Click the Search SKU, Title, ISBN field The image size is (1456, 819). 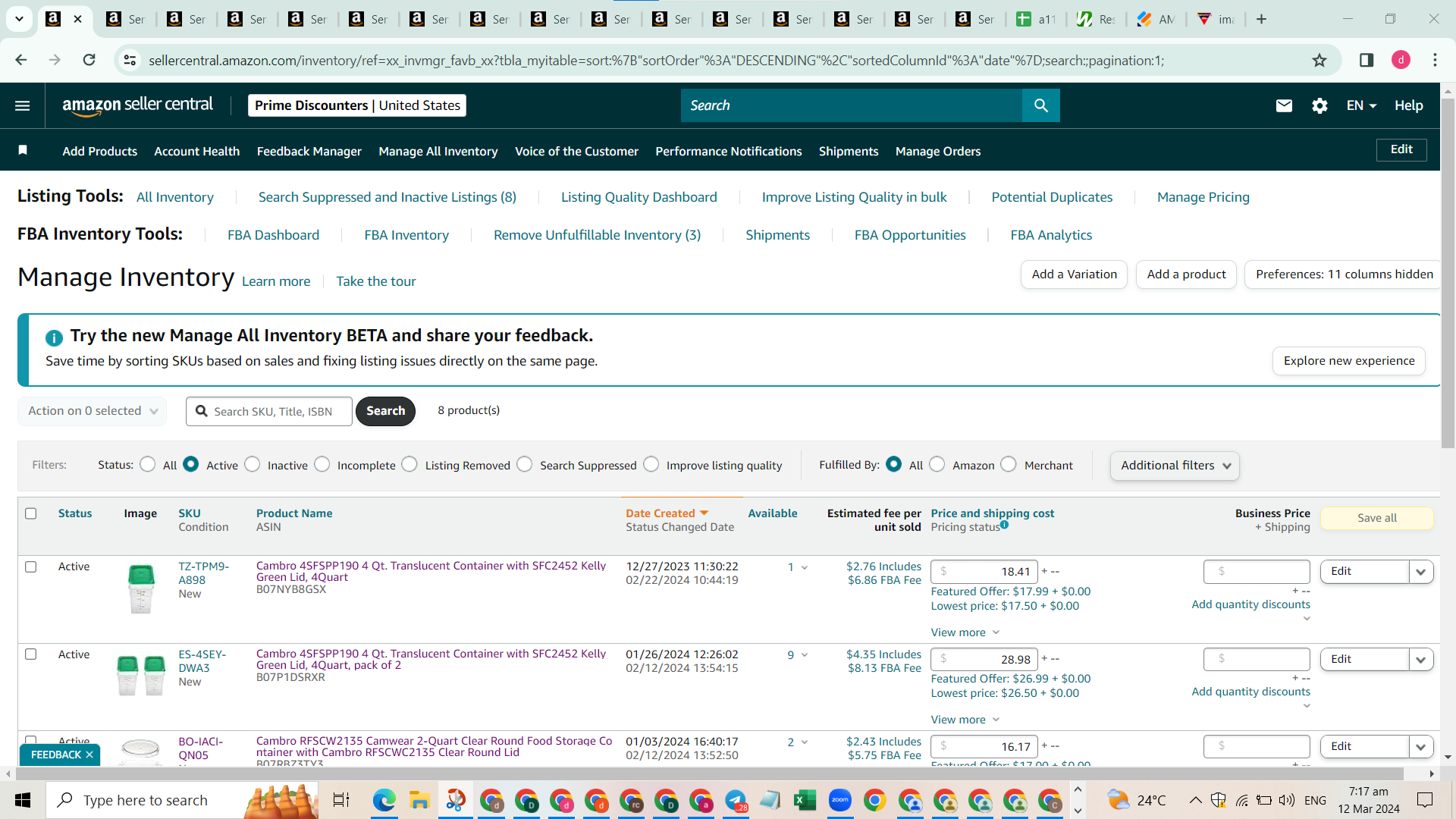(269, 411)
